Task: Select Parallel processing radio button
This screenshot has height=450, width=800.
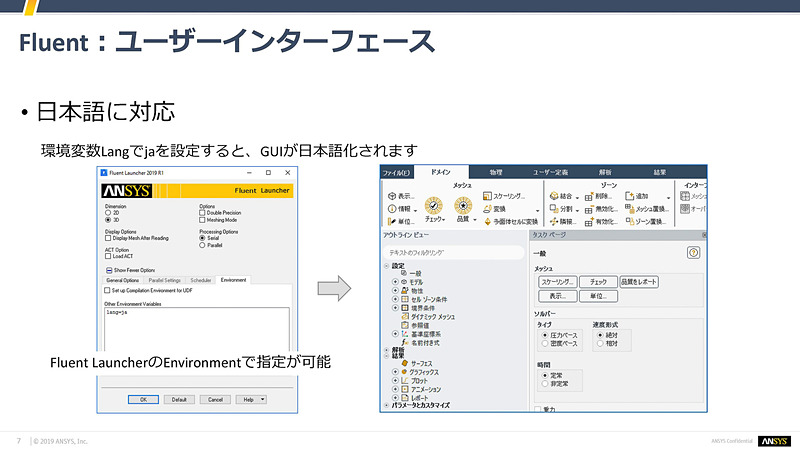Action: (202, 245)
